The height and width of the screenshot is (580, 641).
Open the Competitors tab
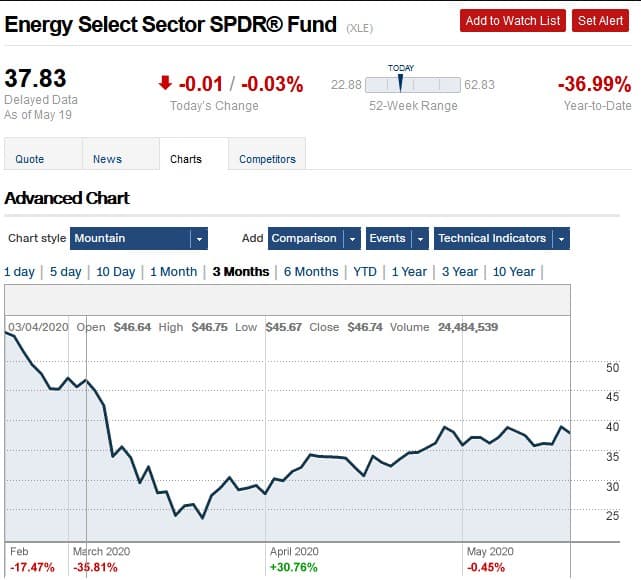pos(267,159)
